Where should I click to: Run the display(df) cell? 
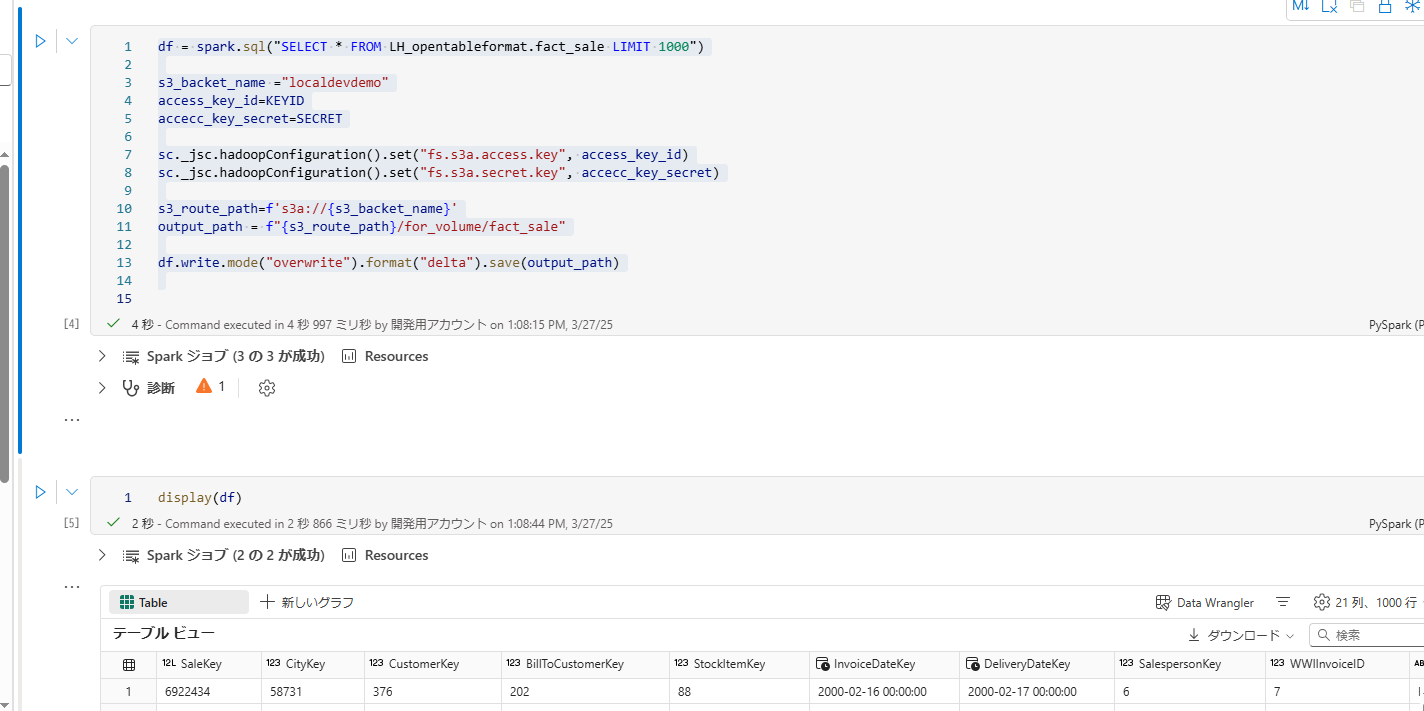[41, 492]
